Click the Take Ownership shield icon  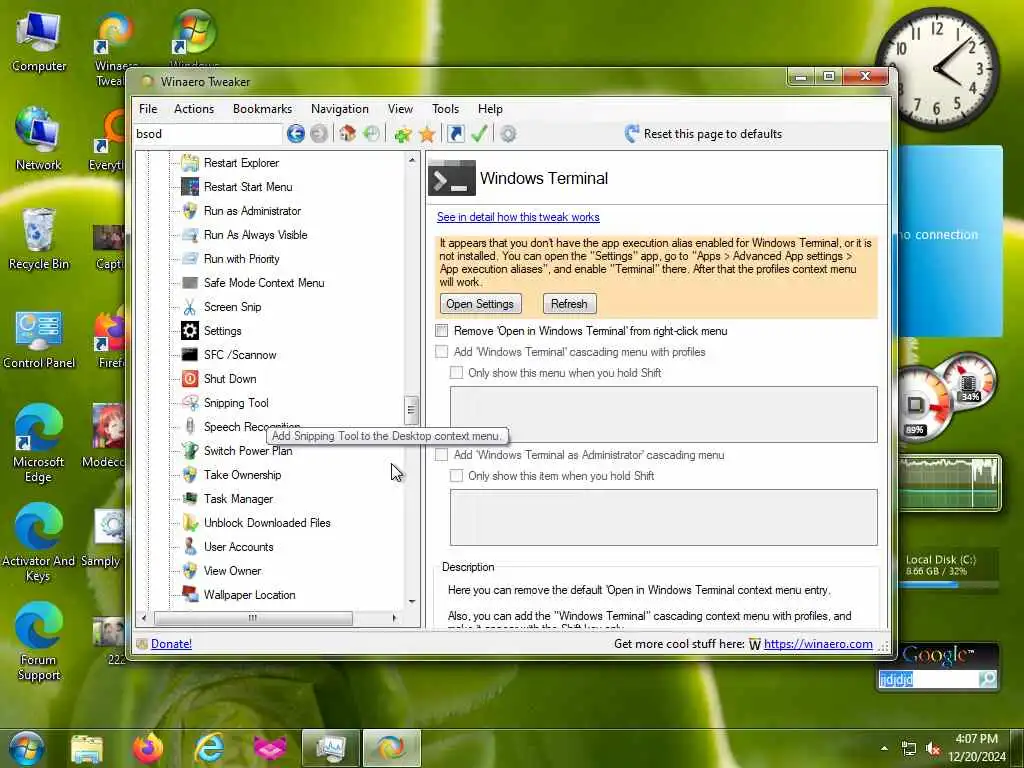click(190, 475)
